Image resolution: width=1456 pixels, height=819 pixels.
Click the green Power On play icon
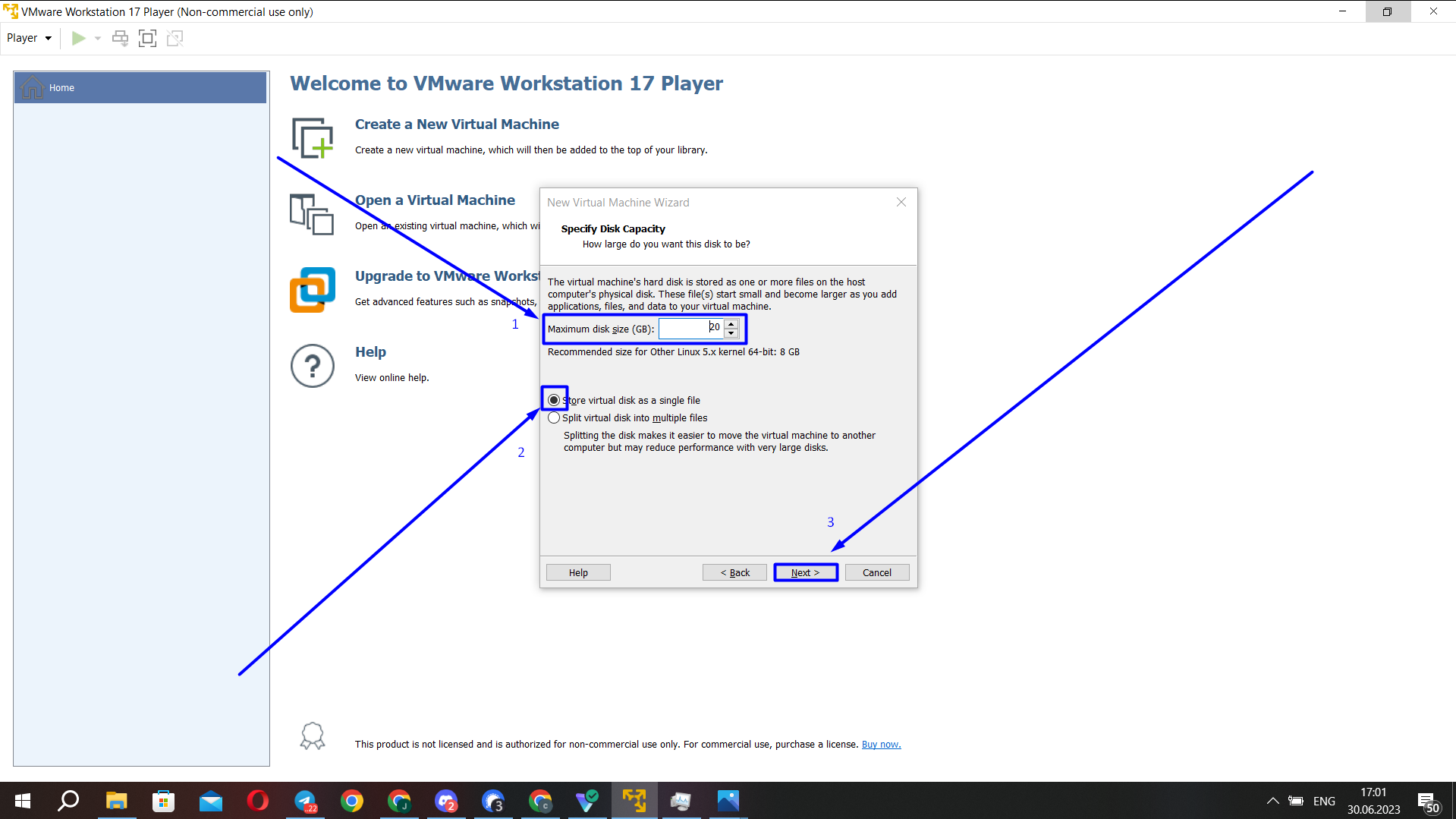78,38
